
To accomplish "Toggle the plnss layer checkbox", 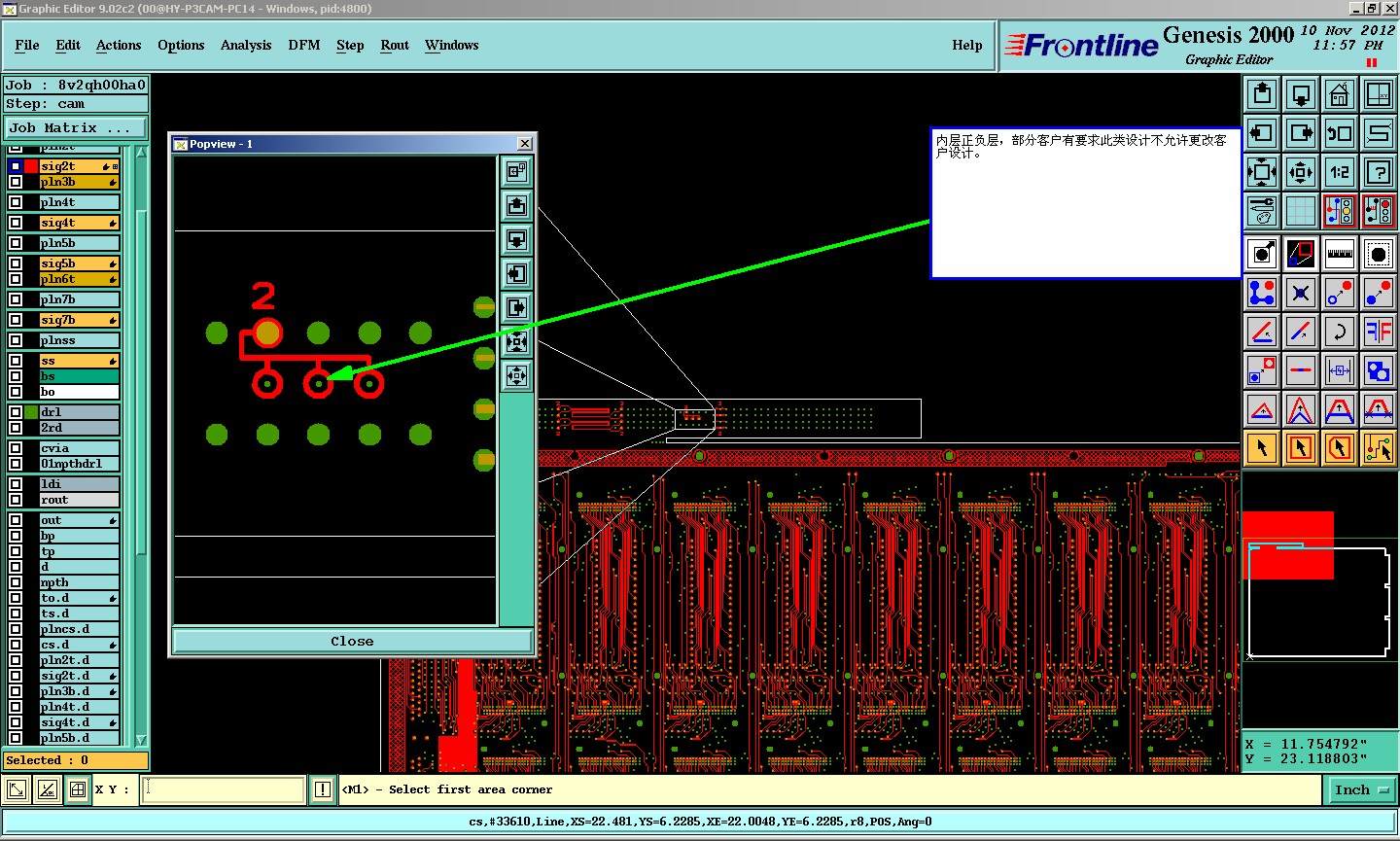I will 16,340.
